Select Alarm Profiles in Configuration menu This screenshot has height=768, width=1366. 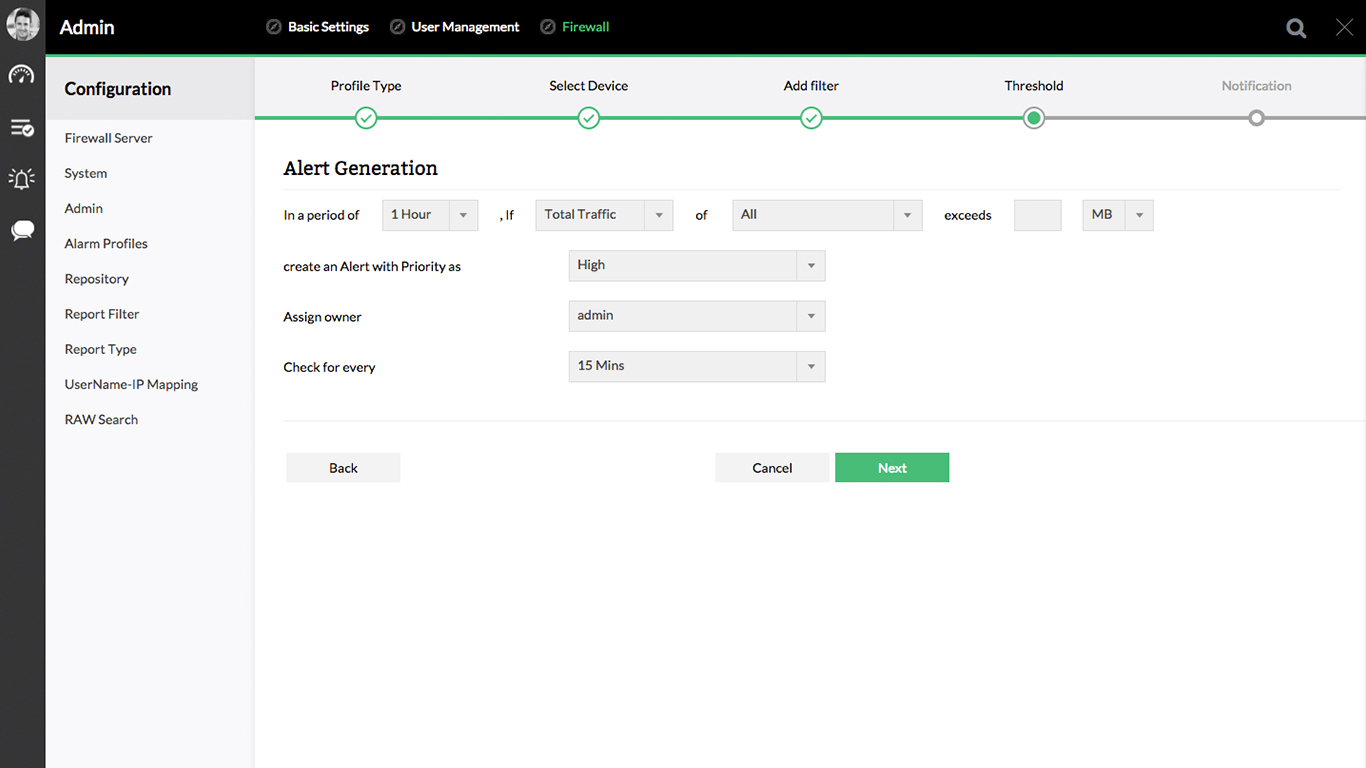(x=106, y=244)
